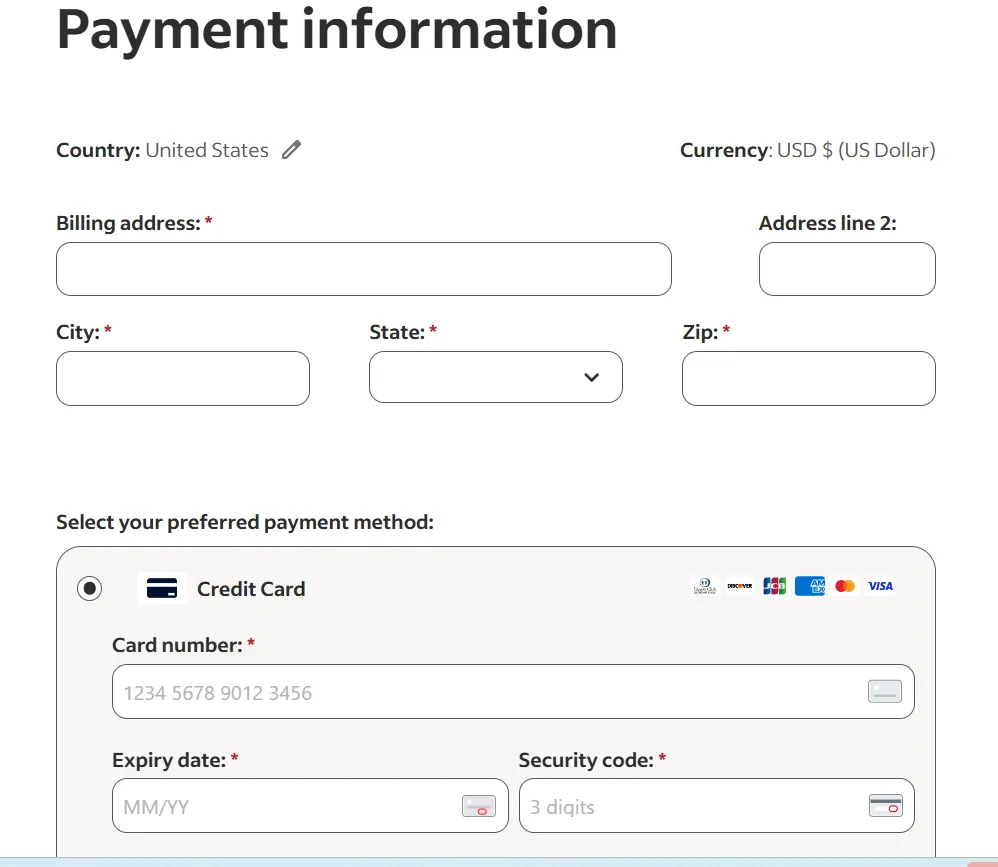
Task: Click the Diners Club brand icon
Action: [x=704, y=586]
